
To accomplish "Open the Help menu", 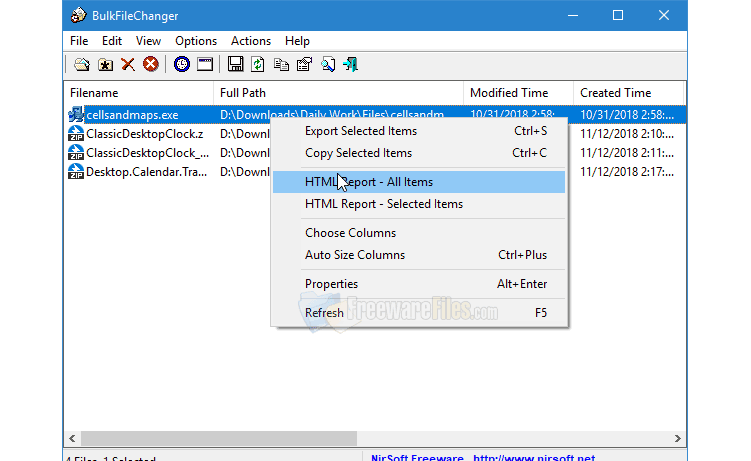I will pyautogui.click(x=297, y=41).
